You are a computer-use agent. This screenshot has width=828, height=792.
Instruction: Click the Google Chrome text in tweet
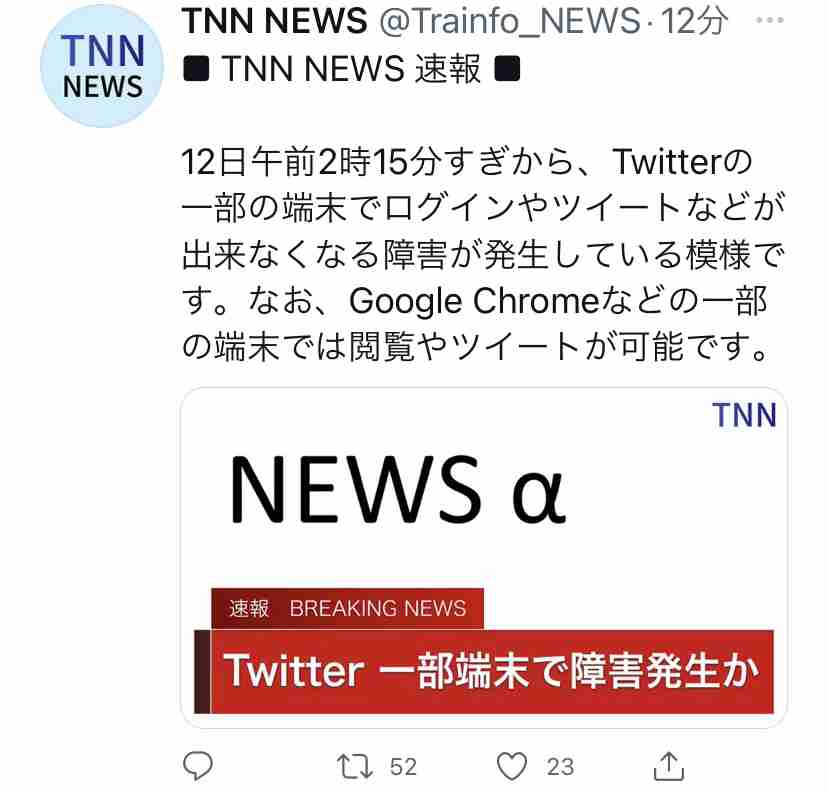(474, 301)
